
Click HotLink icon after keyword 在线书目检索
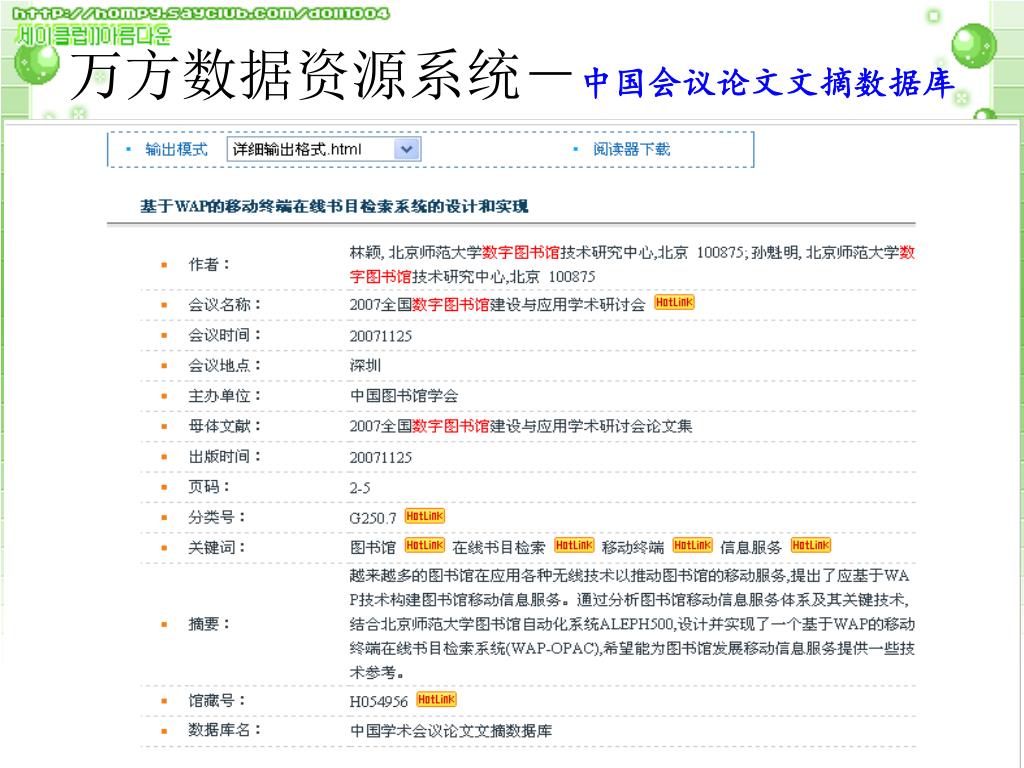click(574, 545)
